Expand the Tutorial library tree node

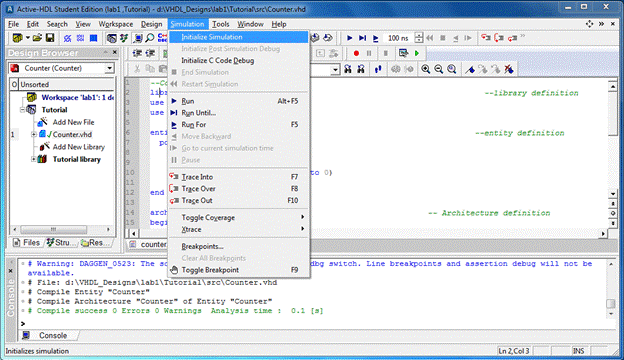pos(34,159)
